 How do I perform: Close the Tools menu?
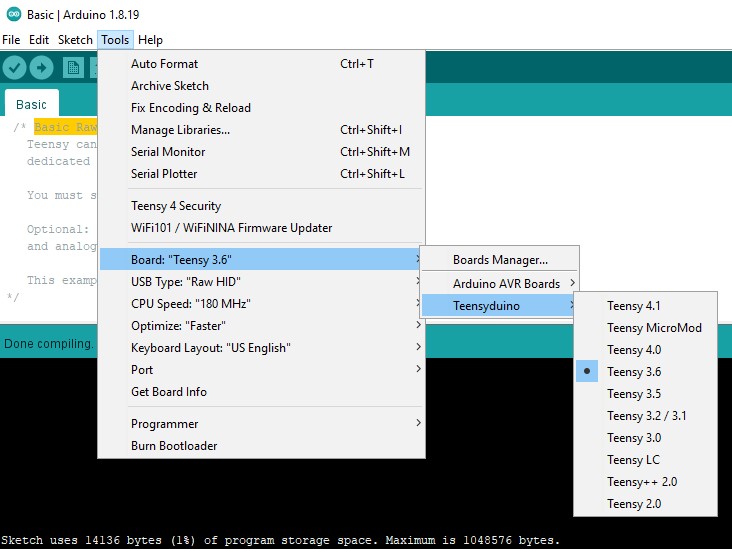[x=115, y=40]
